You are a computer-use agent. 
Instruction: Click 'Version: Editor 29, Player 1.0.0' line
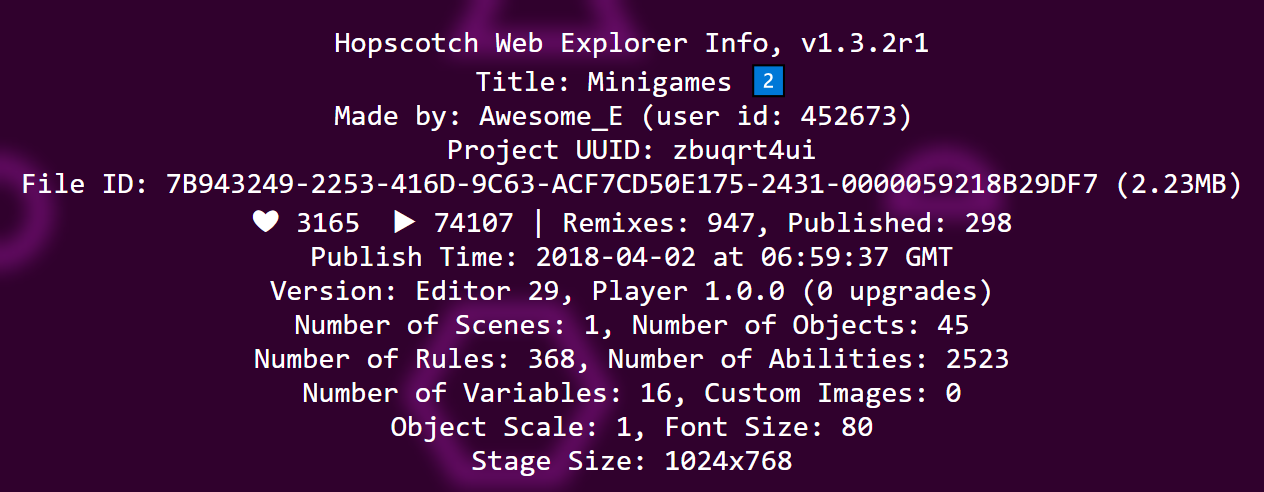tap(632, 292)
